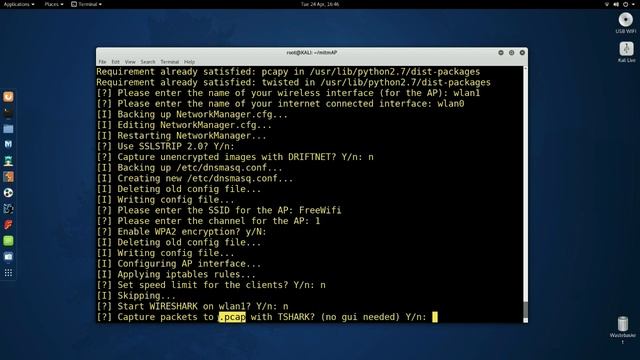Open the Applications menu
Viewport: 640px width, 360px height.
coord(19,4)
